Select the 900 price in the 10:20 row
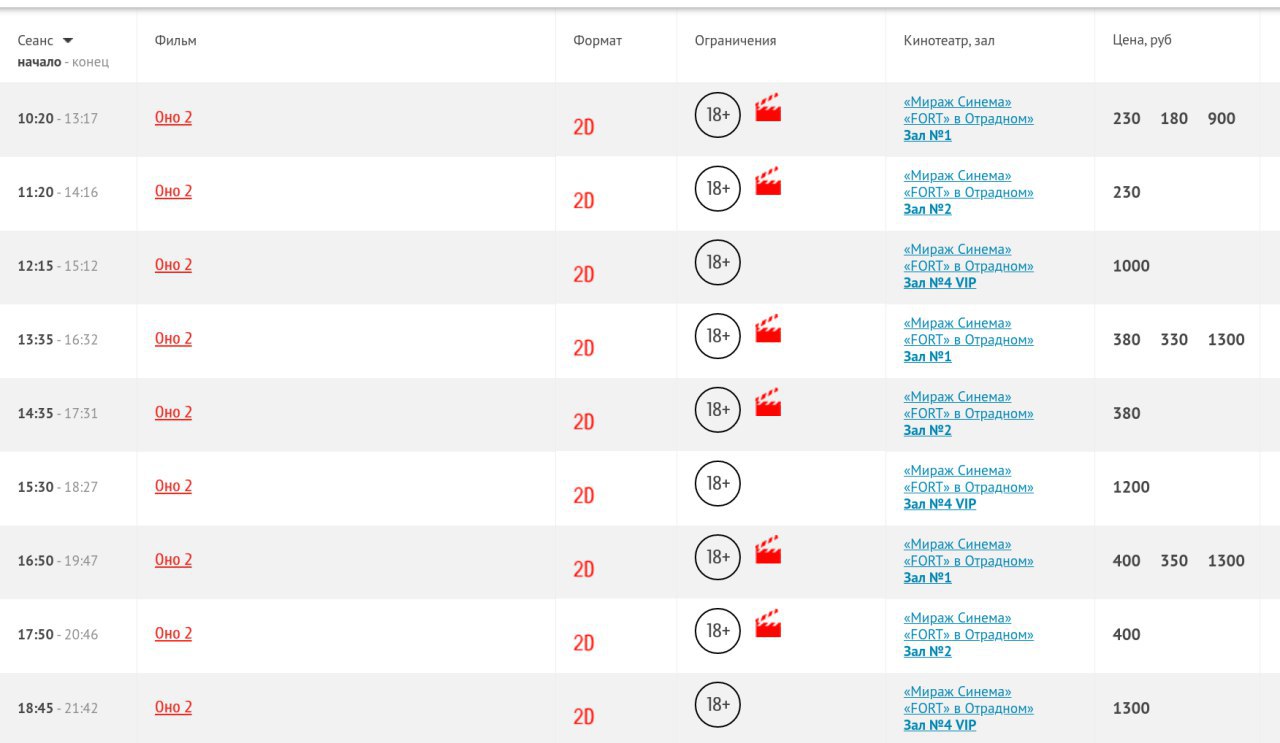 point(1222,118)
